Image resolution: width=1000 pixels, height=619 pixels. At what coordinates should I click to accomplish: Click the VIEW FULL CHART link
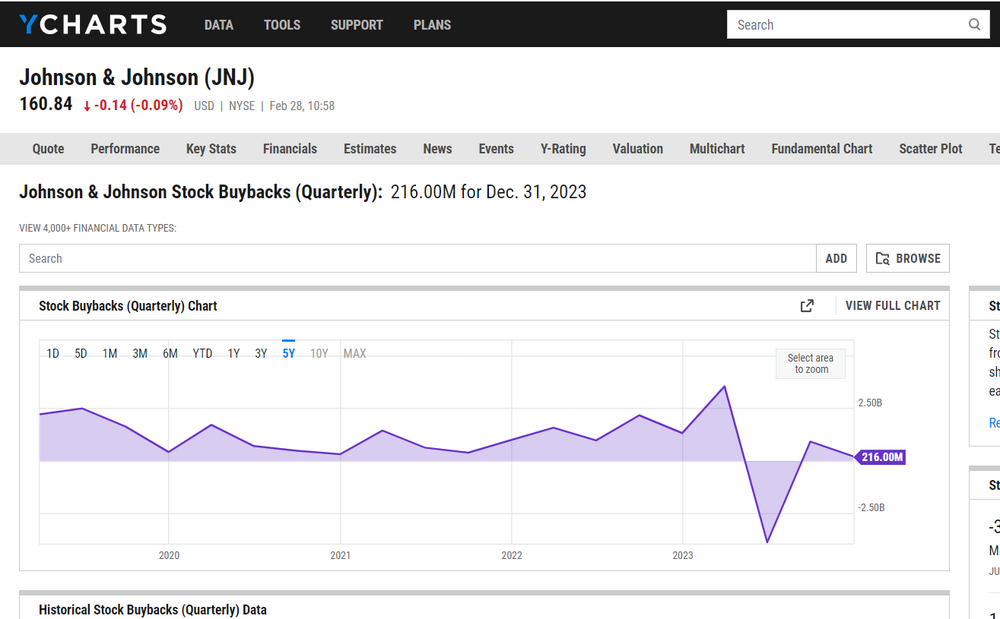(893, 306)
